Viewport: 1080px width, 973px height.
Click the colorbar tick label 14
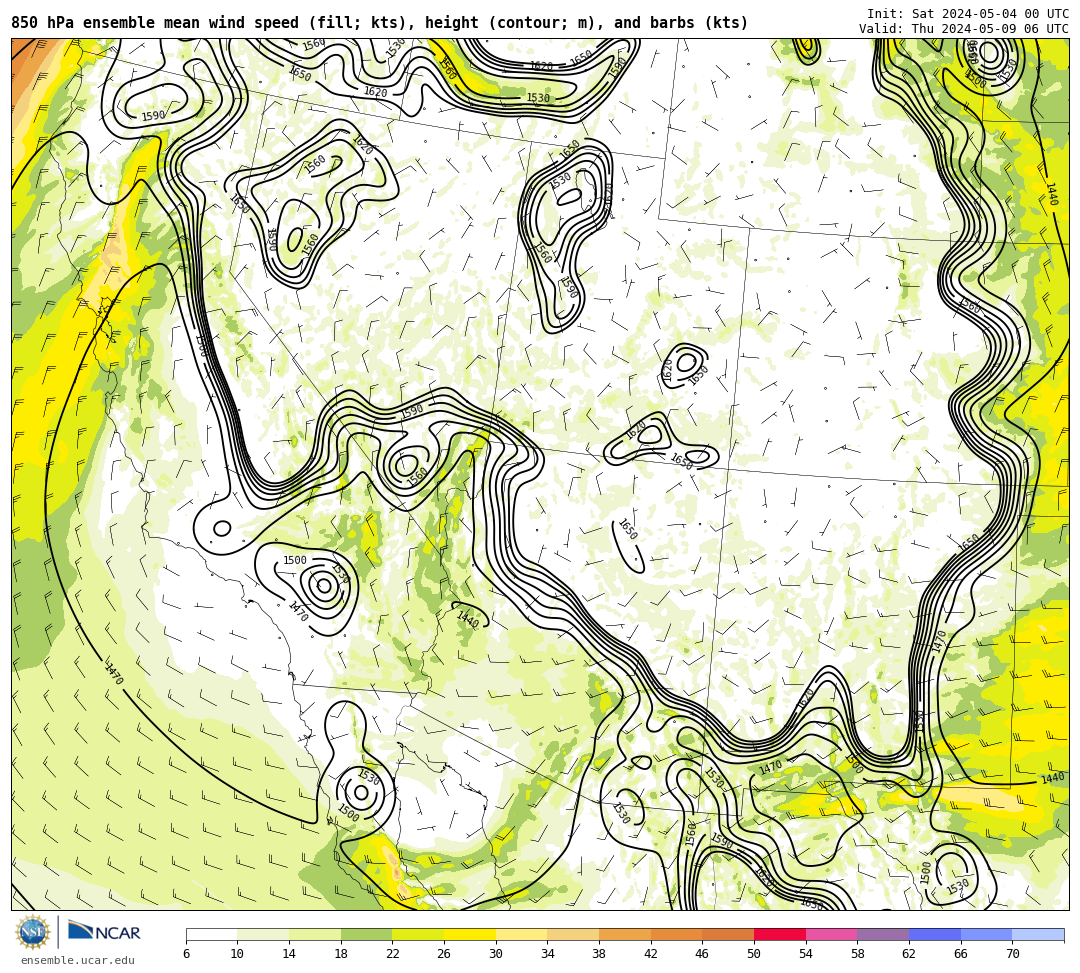coord(289,954)
